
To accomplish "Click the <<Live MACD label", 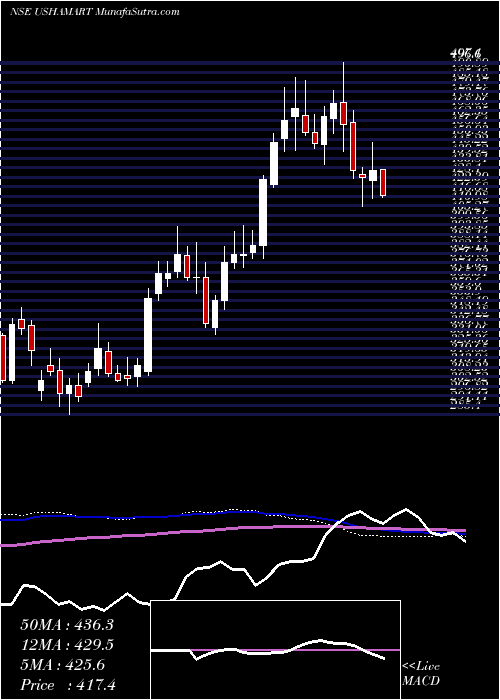I will coord(421,675).
